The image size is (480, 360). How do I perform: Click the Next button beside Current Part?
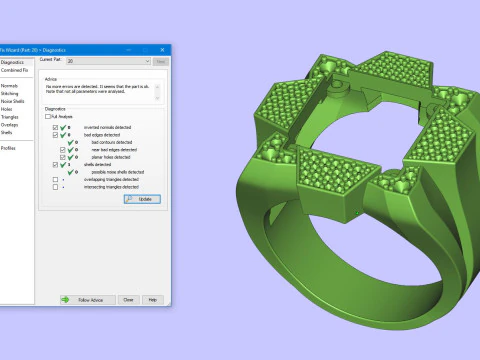click(x=161, y=61)
